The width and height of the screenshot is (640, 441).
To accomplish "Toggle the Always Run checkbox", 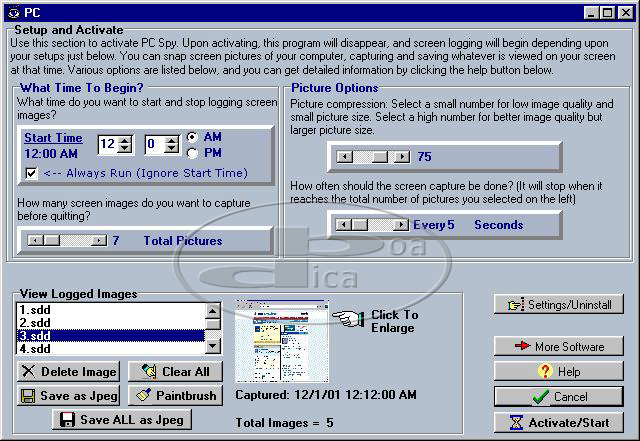I will click(32, 173).
